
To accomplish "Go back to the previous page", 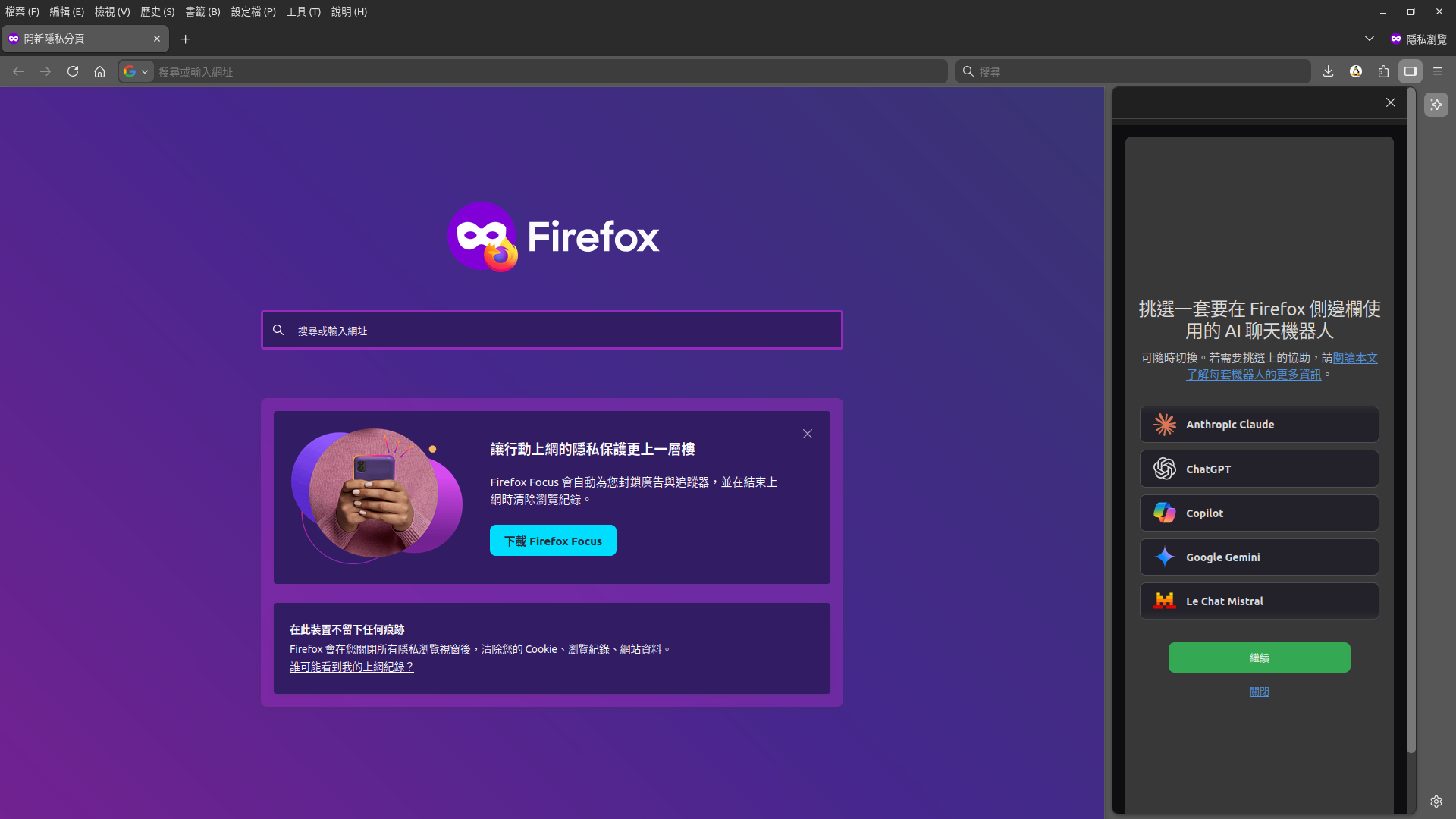I will click(18, 71).
